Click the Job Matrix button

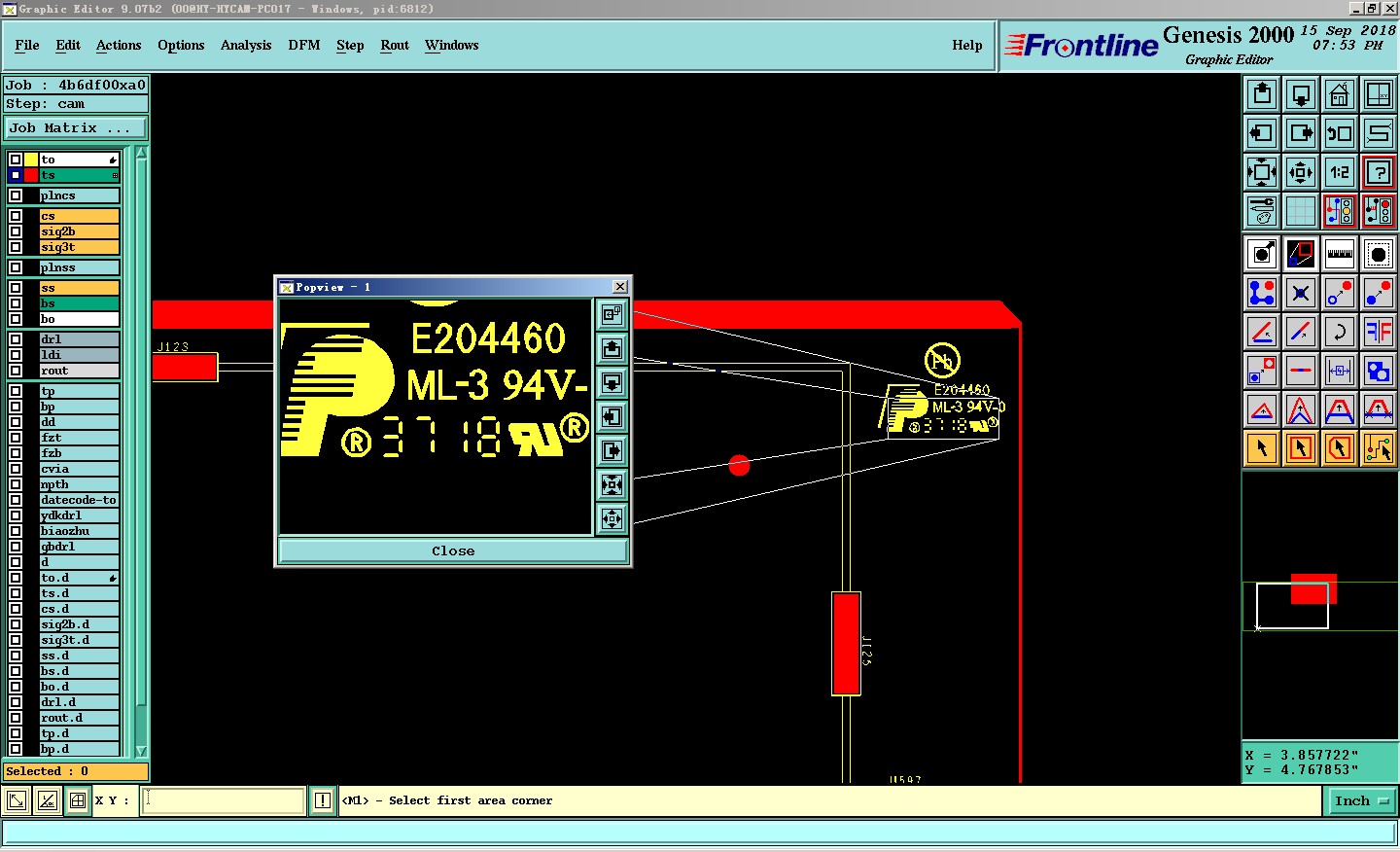(76, 127)
